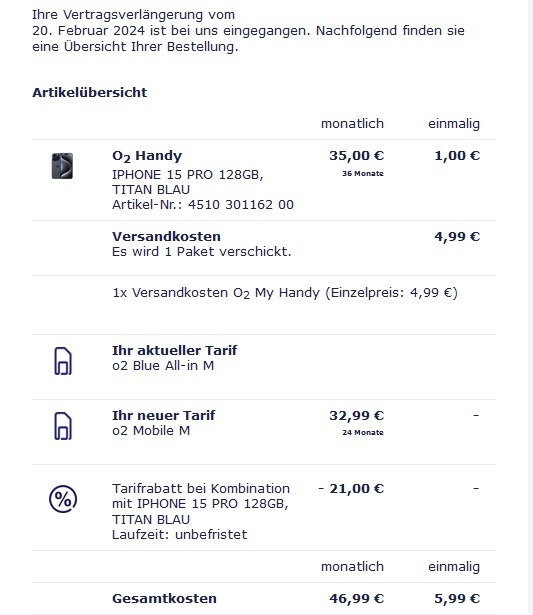The width and height of the screenshot is (533, 615).
Task: Click the Versandkosten heading
Action: tap(166, 237)
